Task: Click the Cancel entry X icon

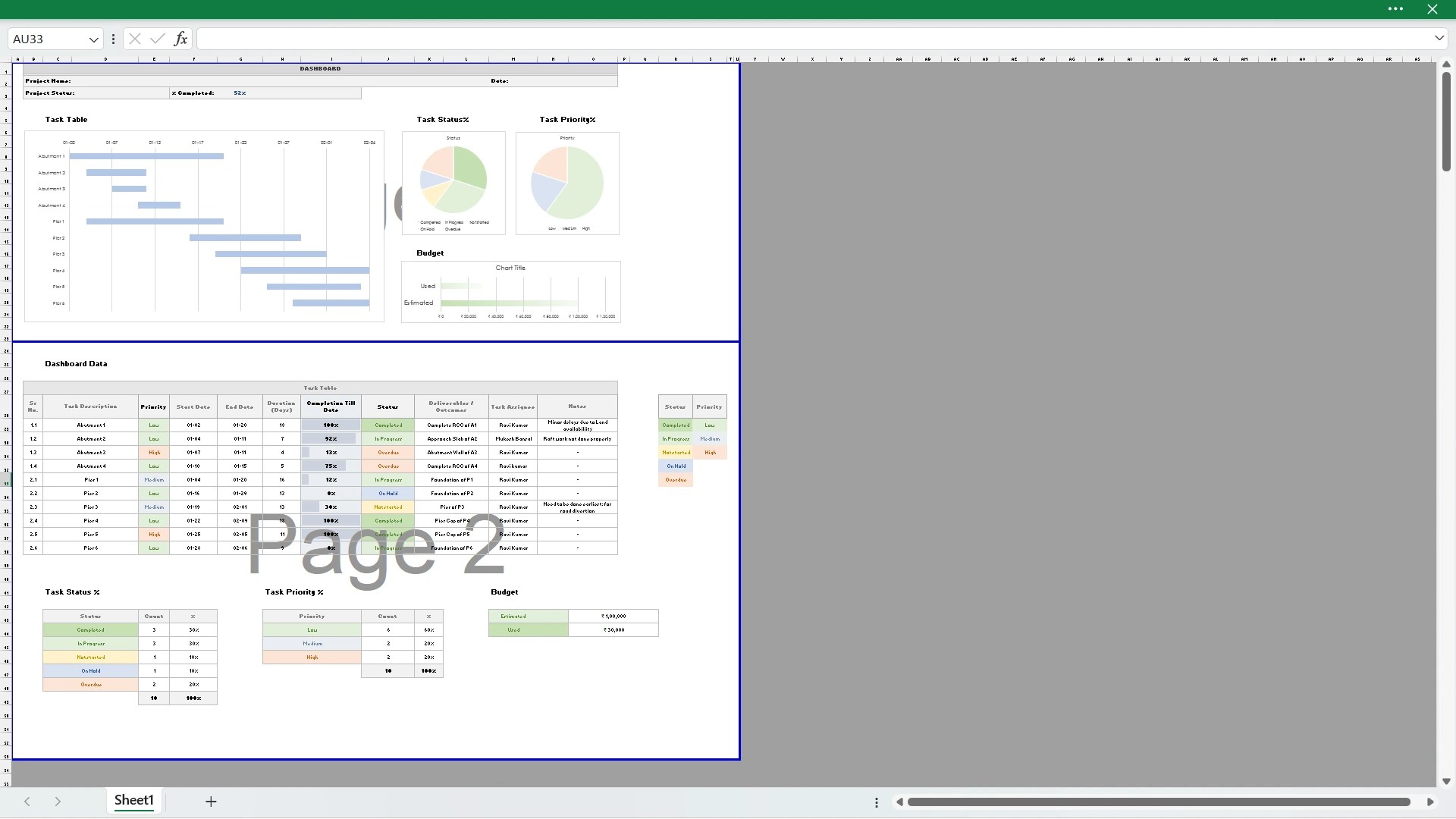Action: click(x=135, y=39)
